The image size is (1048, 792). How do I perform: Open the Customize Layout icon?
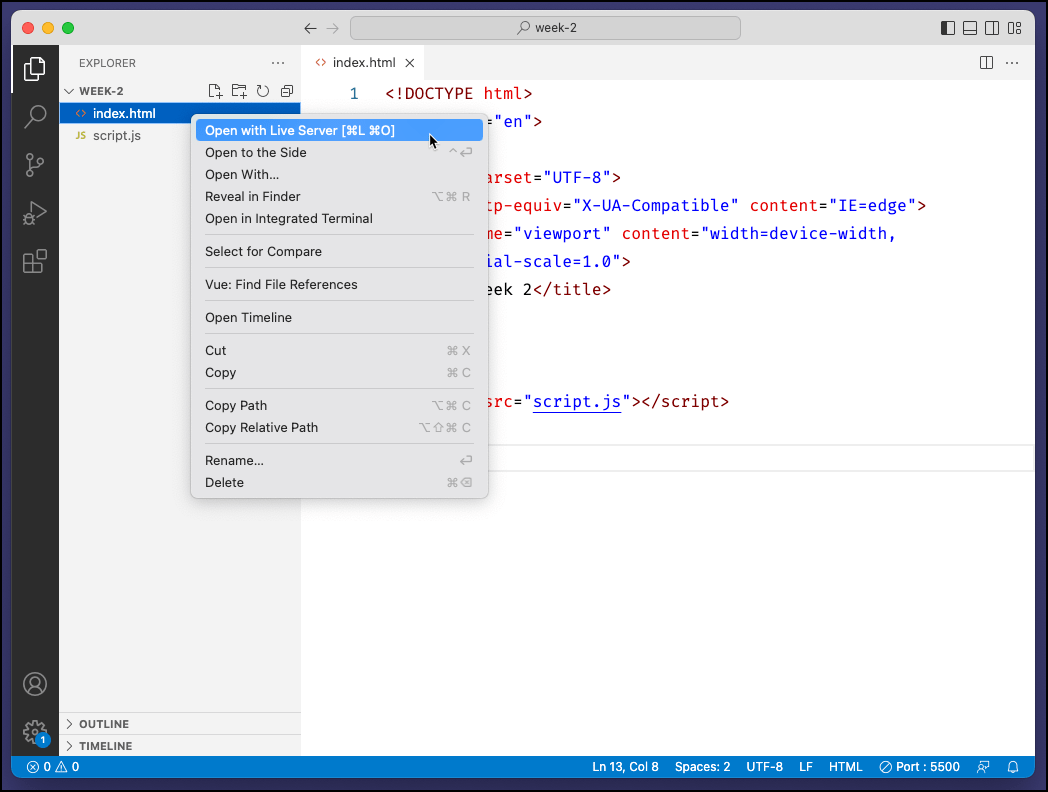1015,28
